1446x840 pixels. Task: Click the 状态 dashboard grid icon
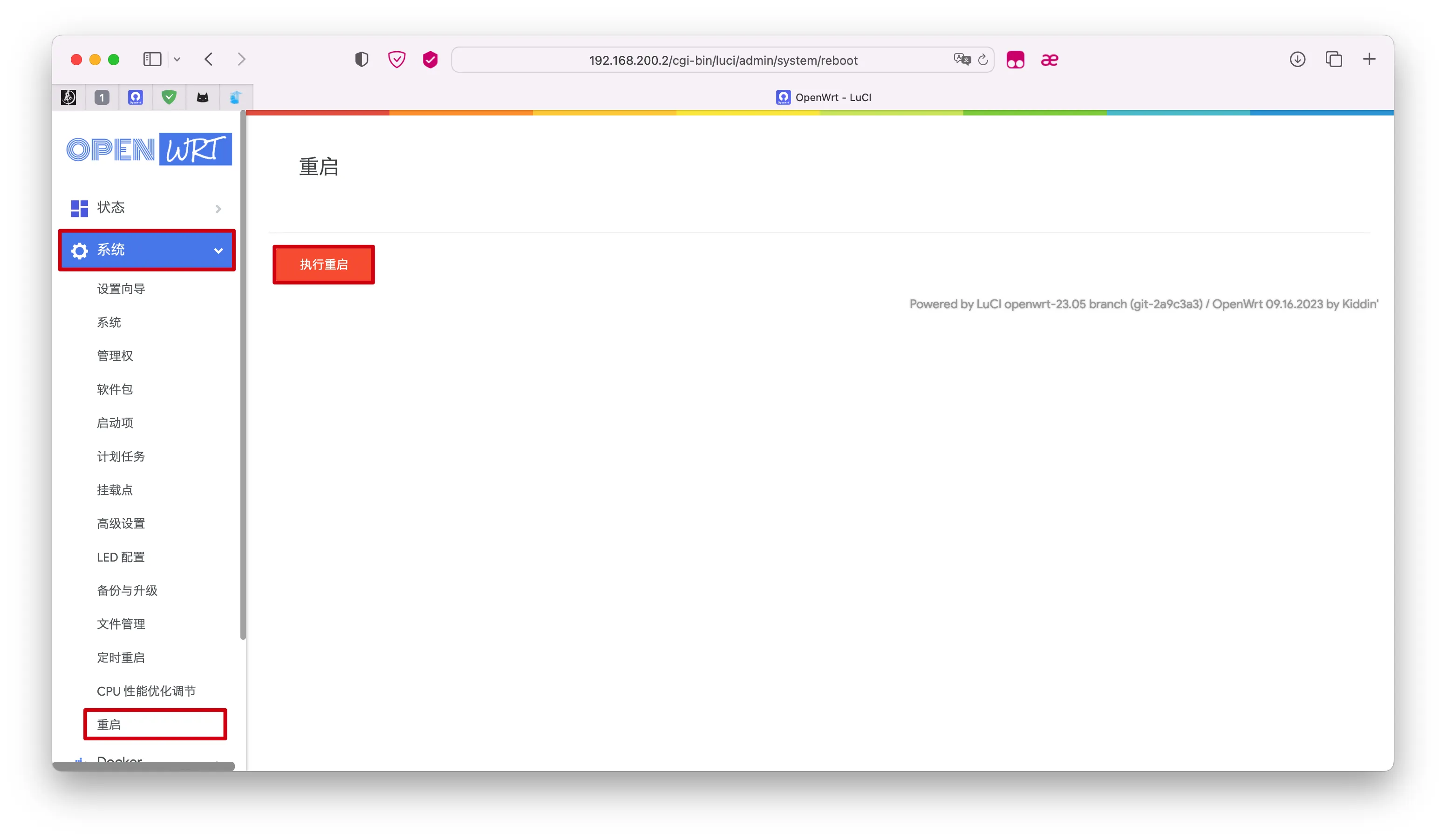click(79, 208)
